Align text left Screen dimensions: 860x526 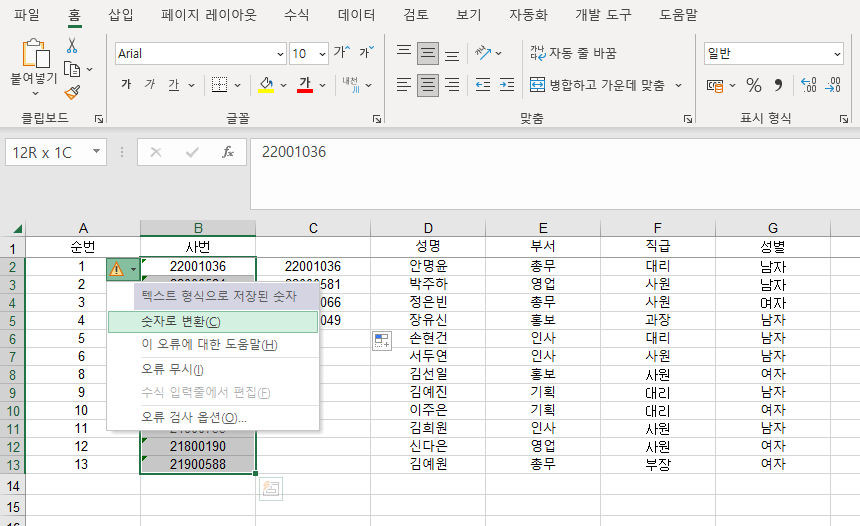[404, 85]
